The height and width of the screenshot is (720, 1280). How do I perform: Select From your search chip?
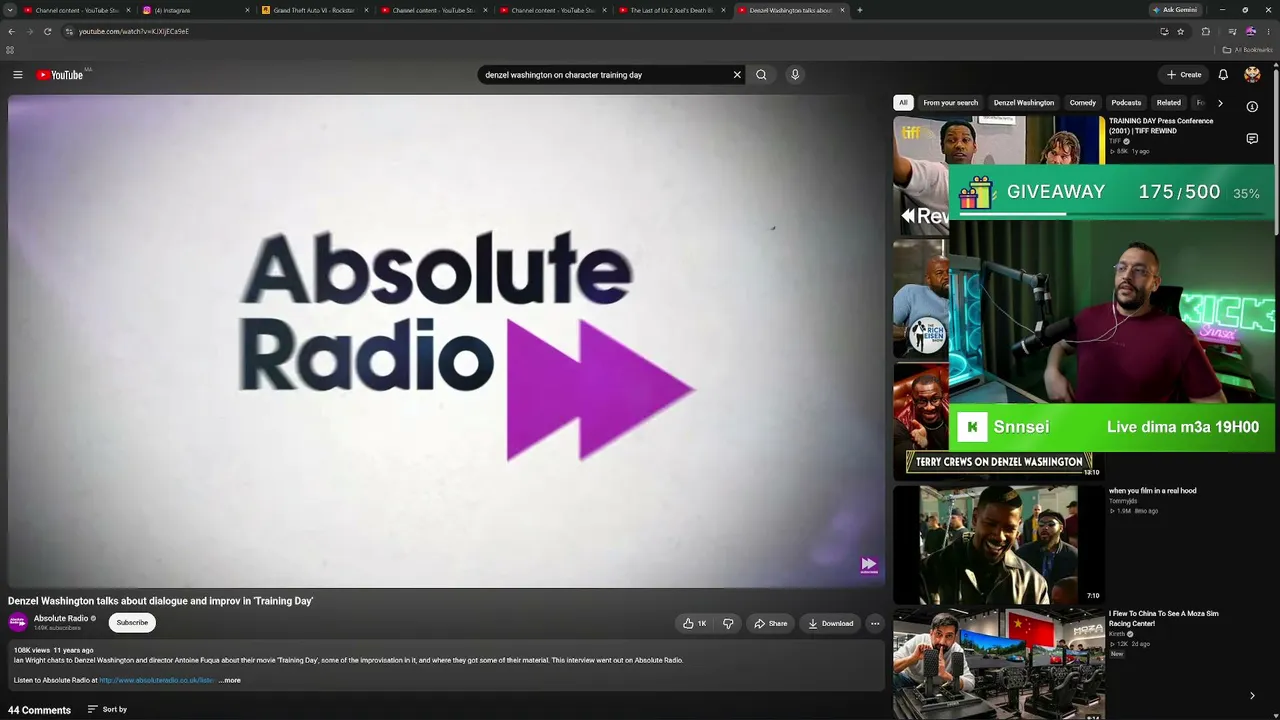(951, 103)
